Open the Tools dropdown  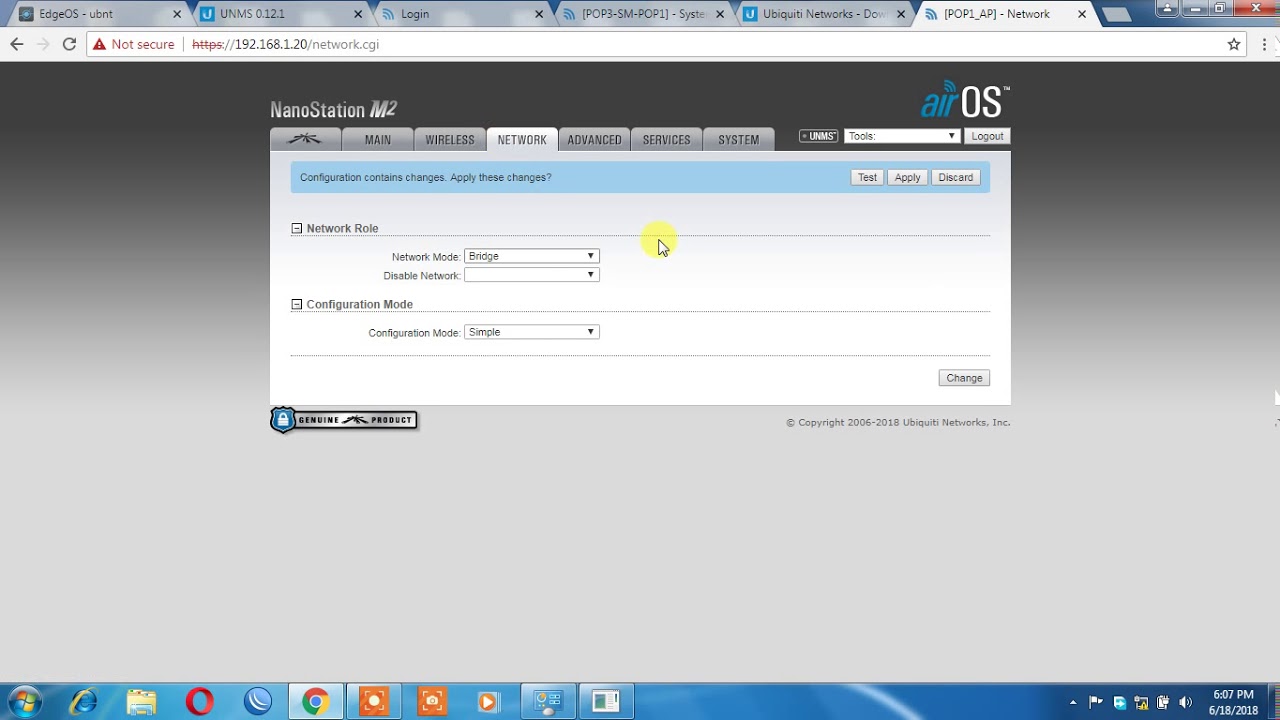902,136
